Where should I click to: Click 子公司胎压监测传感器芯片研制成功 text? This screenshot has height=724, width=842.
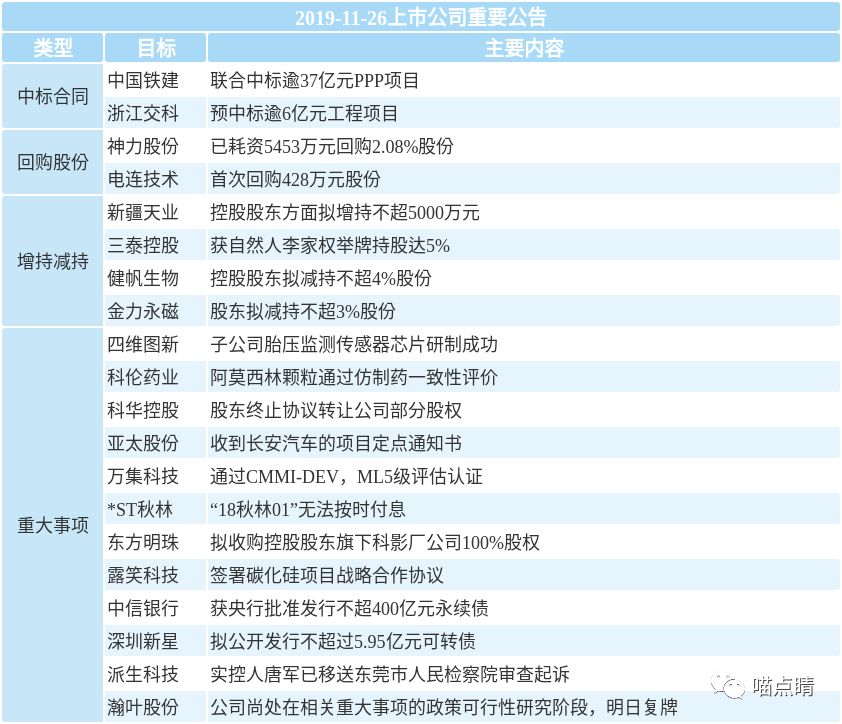click(x=354, y=344)
